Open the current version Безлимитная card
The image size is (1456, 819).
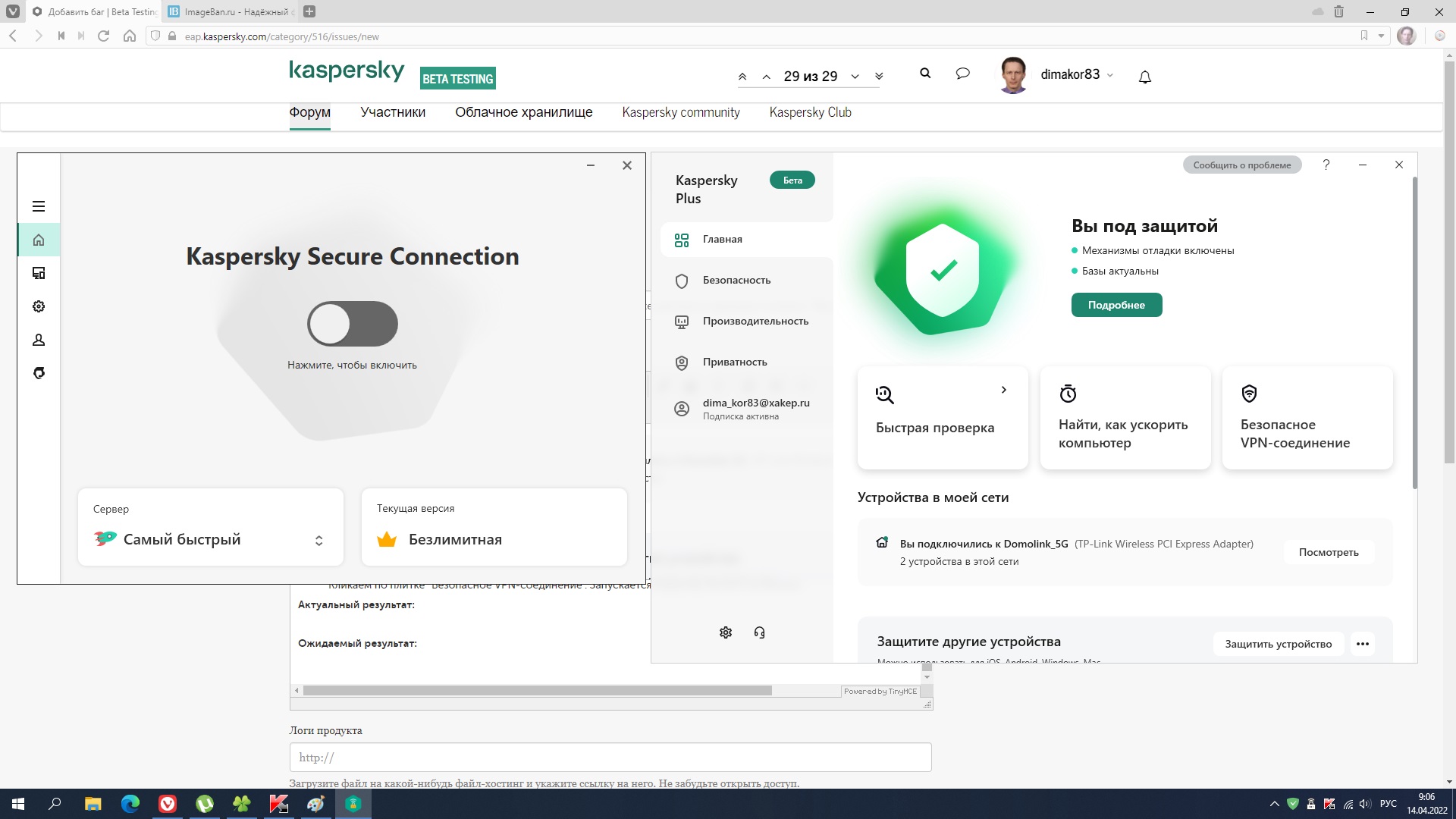coord(494,527)
